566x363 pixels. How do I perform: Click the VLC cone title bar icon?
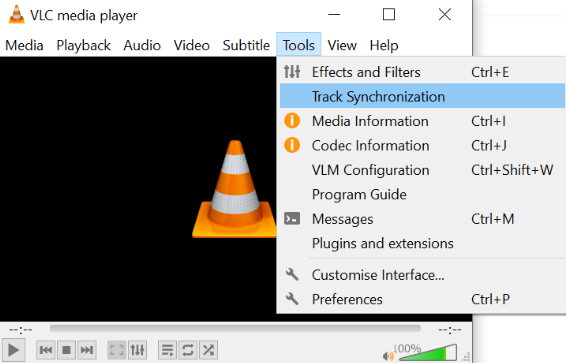[x=17, y=15]
